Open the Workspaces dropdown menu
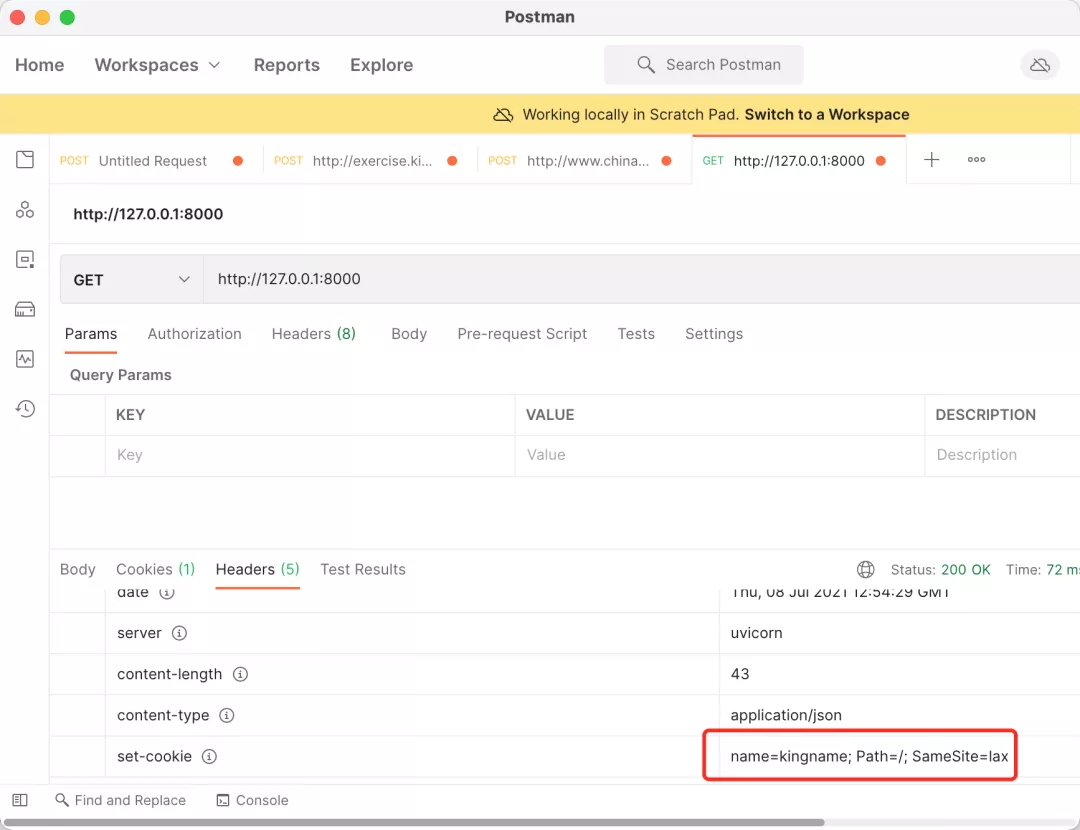 [x=158, y=65]
